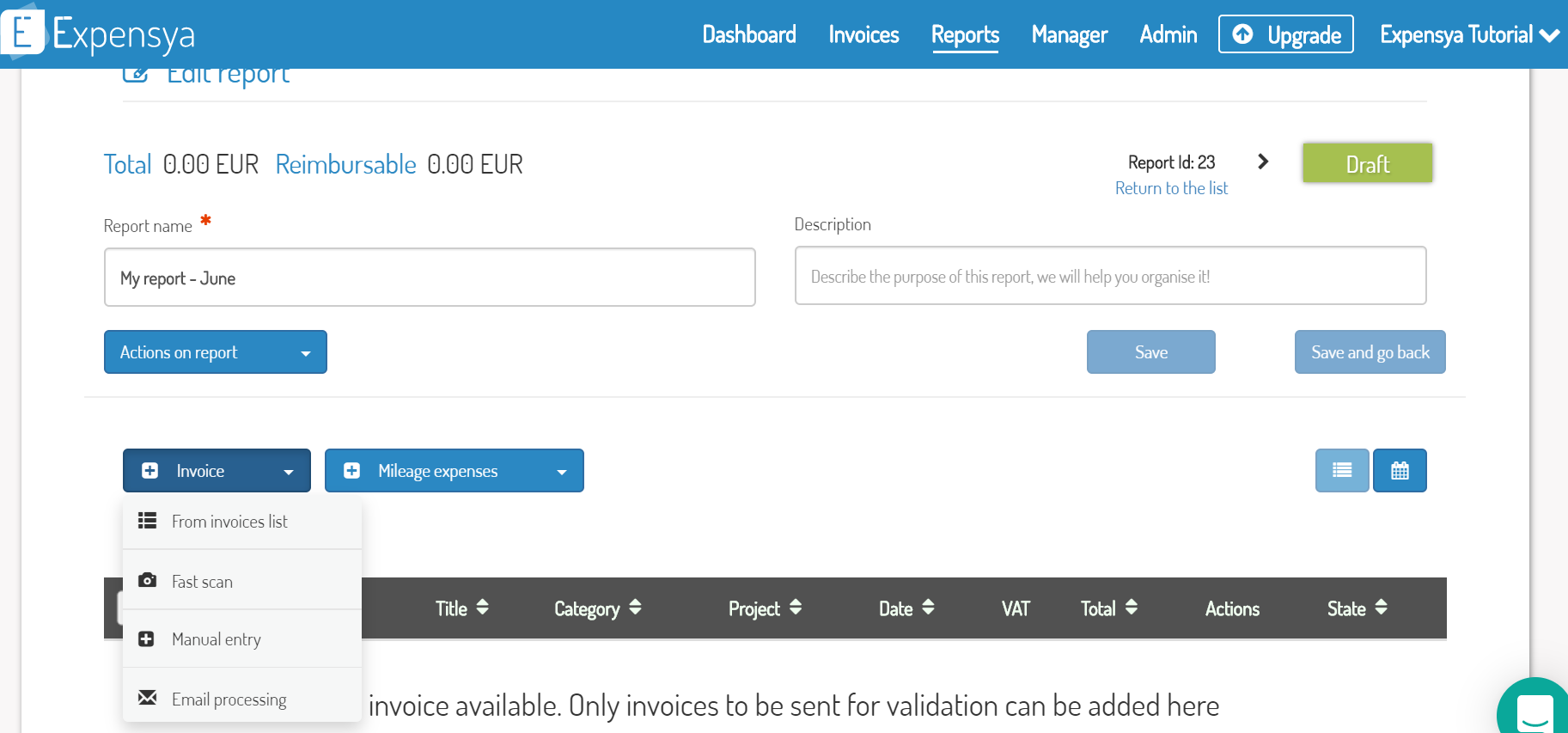Open Actions on report dropdown

[x=216, y=352]
